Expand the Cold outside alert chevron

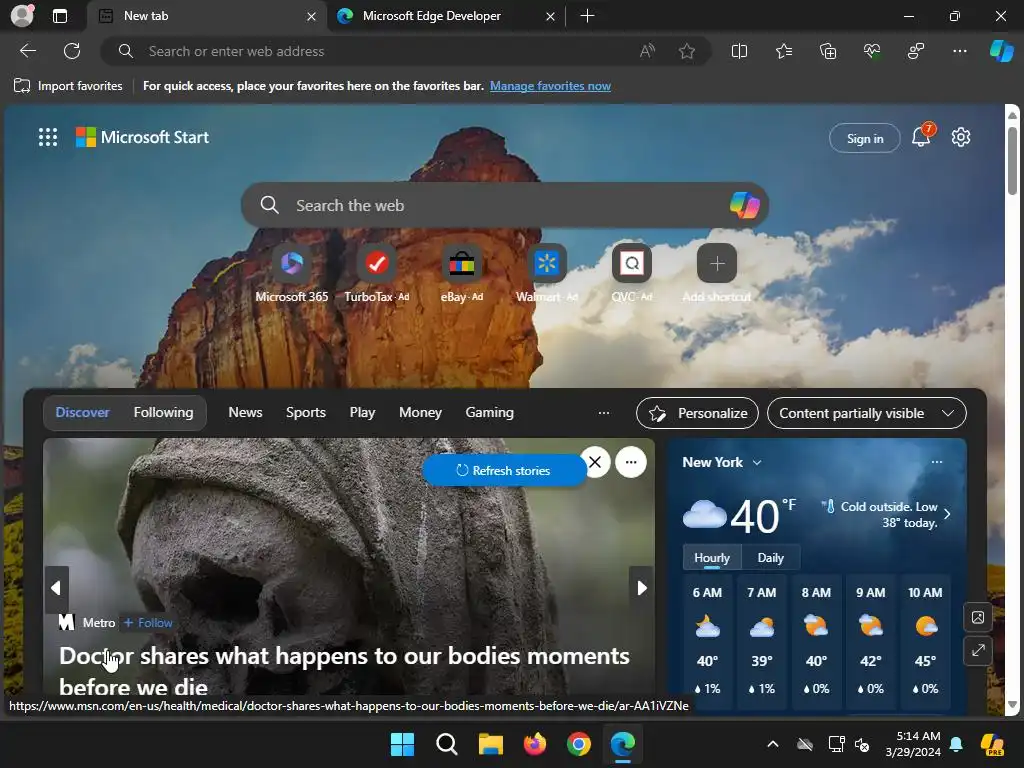947,514
